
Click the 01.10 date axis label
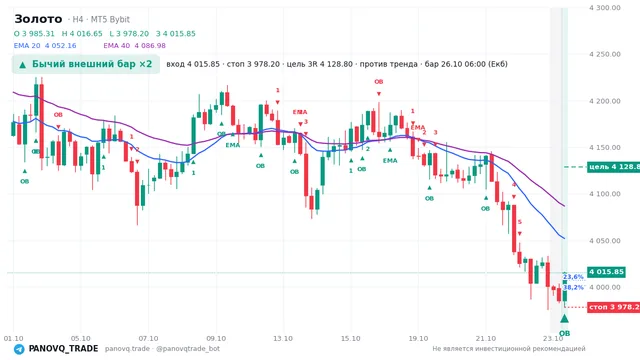coord(13,338)
